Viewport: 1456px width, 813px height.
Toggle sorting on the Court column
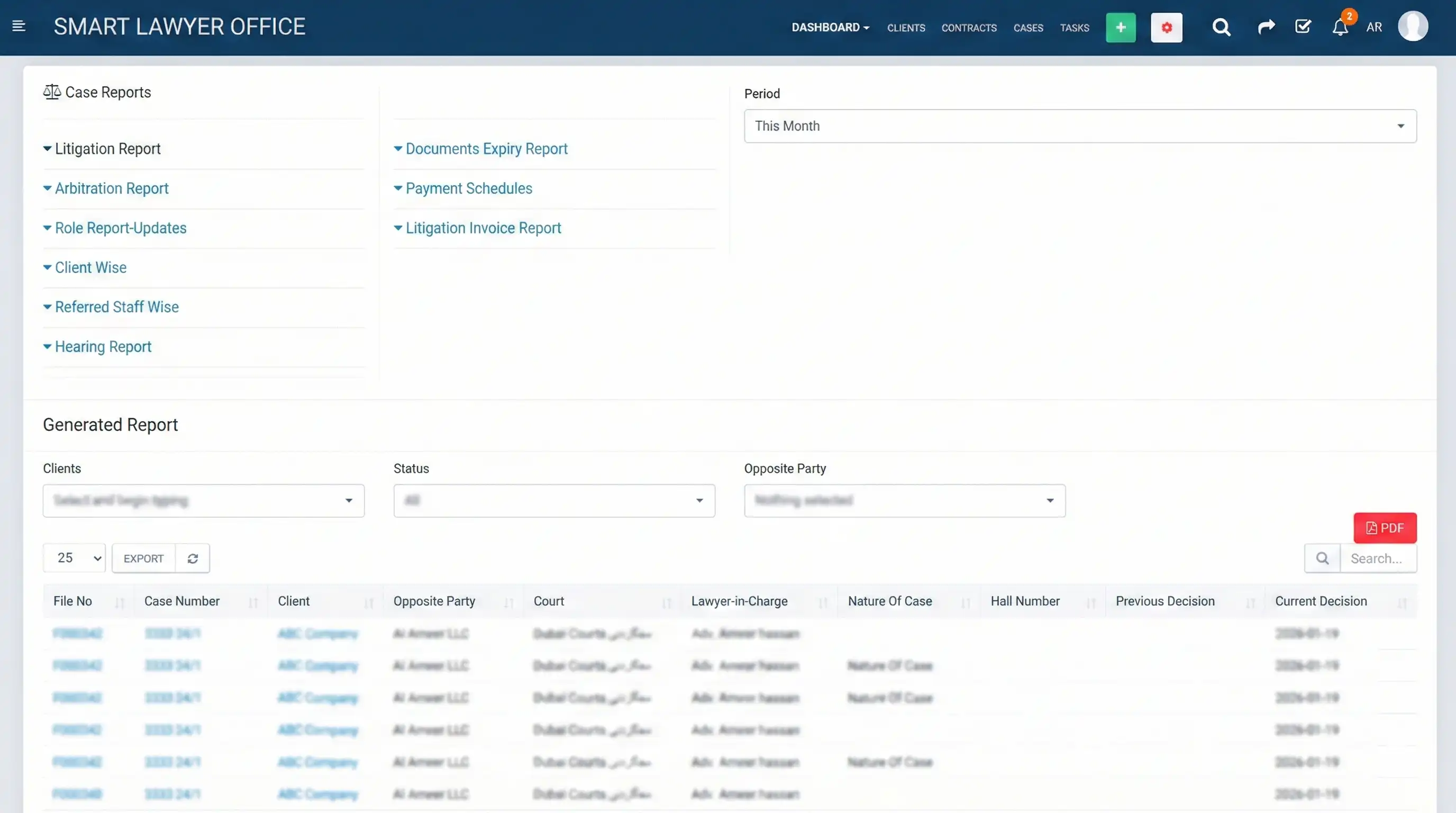coord(667,603)
